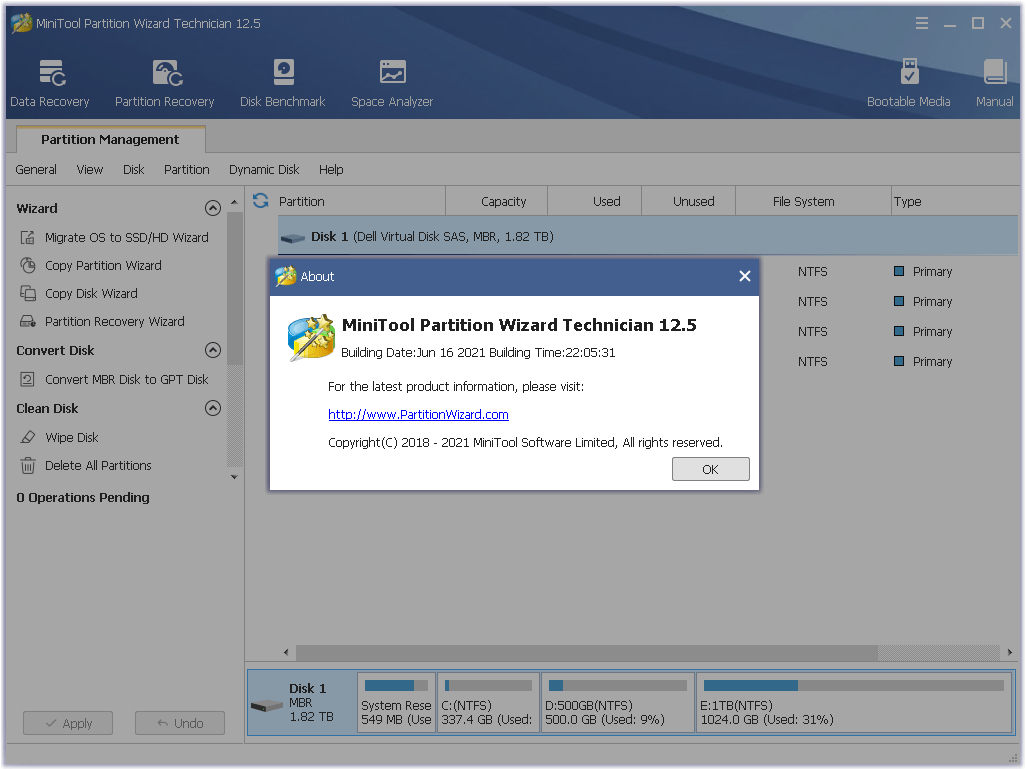Image resolution: width=1027 pixels, height=769 pixels.
Task: Sort by the Capacity column
Action: (497, 201)
